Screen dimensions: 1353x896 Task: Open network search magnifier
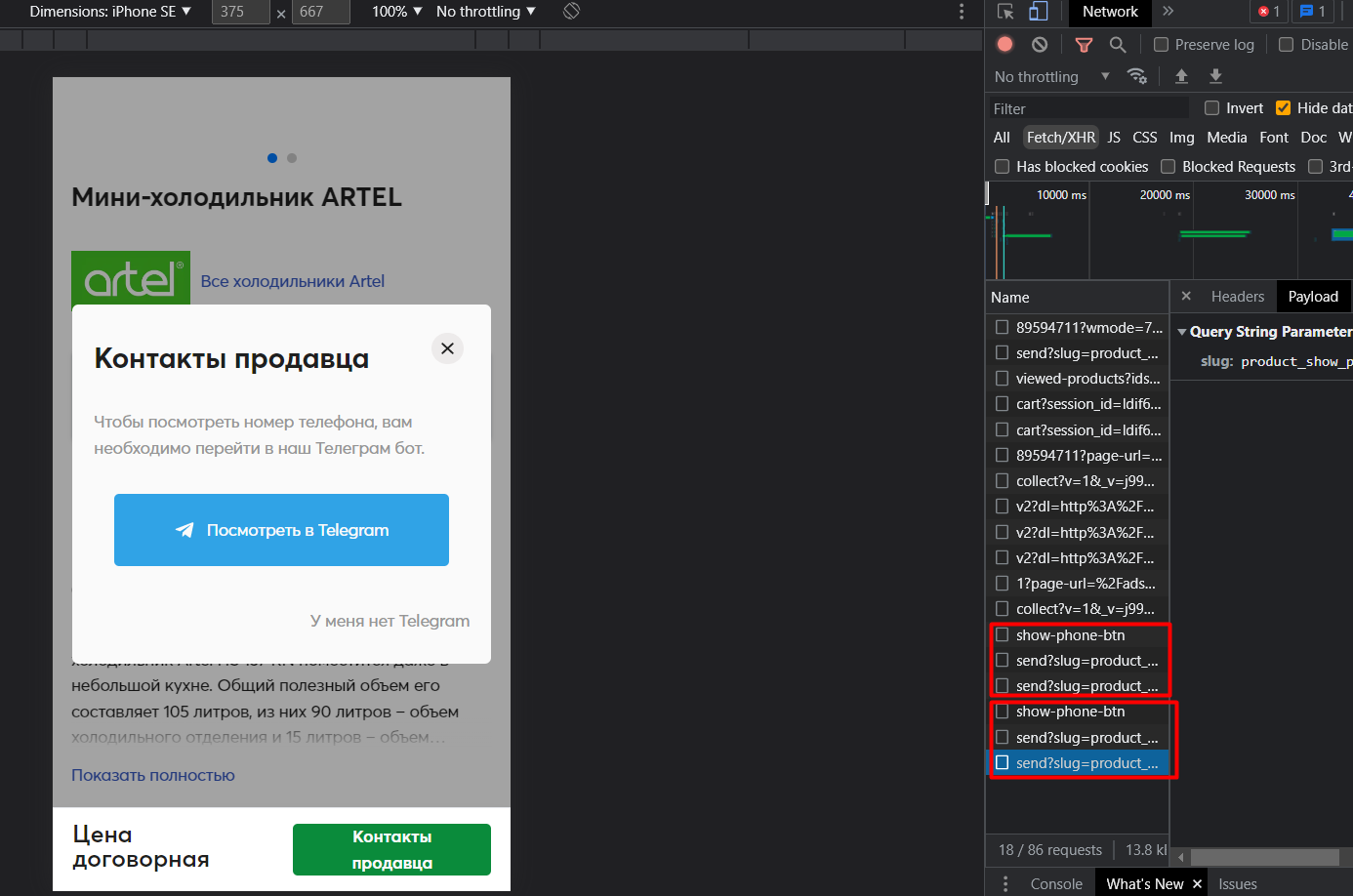[1118, 44]
